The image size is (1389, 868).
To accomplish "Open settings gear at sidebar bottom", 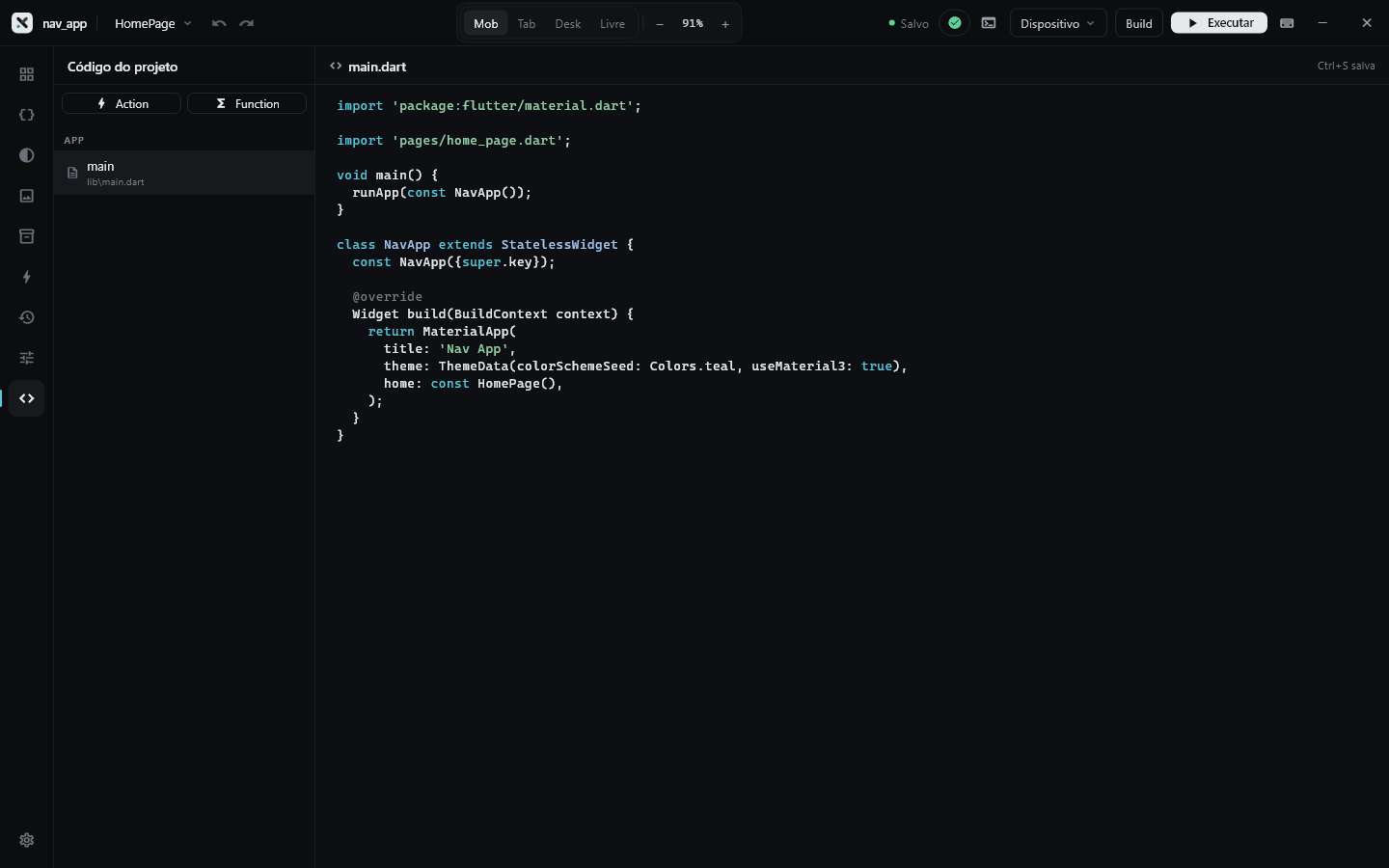I will tap(27, 840).
